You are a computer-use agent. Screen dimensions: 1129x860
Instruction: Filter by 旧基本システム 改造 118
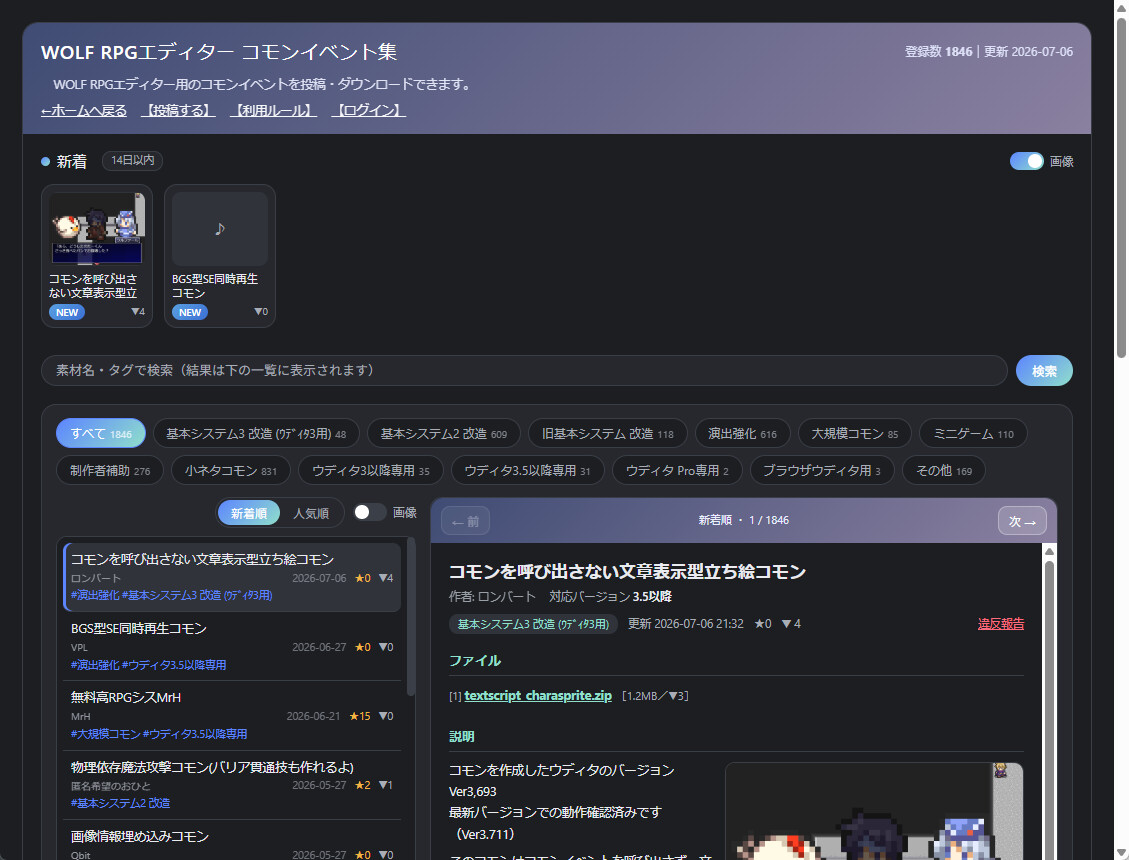click(x=608, y=434)
